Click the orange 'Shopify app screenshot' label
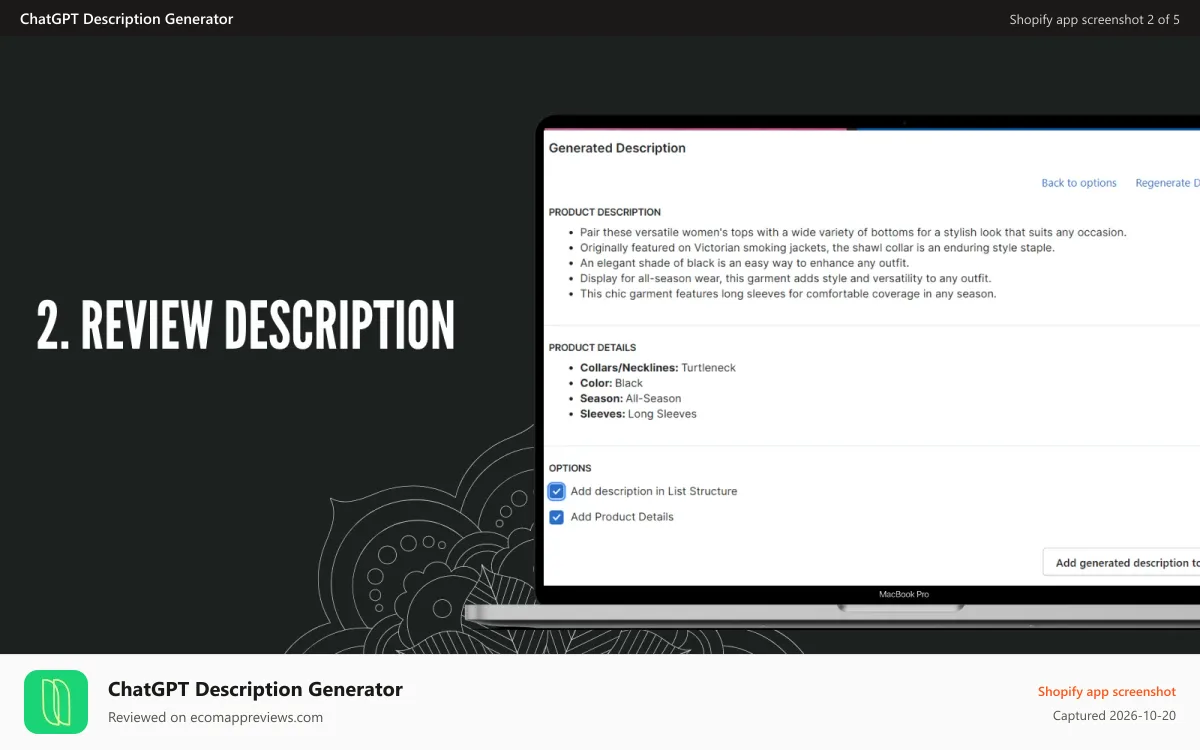Viewport: 1200px width, 750px height. point(1106,691)
